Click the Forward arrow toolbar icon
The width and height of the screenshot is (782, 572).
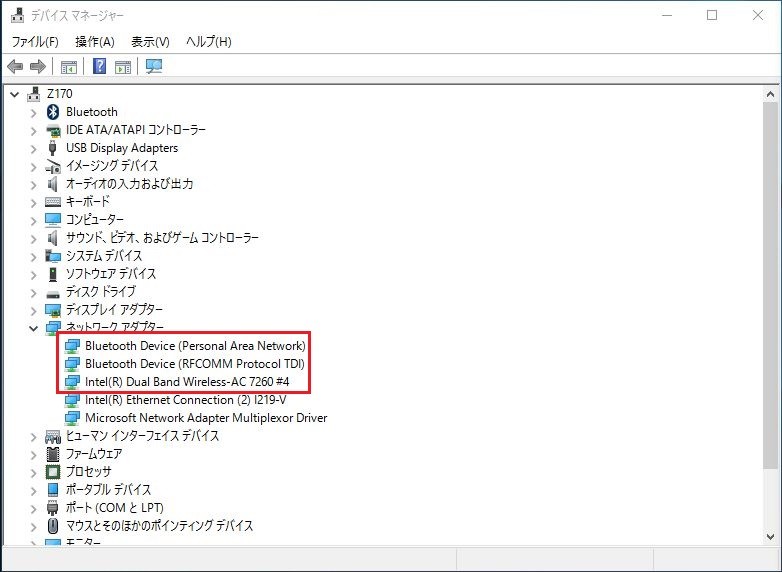tap(38, 66)
